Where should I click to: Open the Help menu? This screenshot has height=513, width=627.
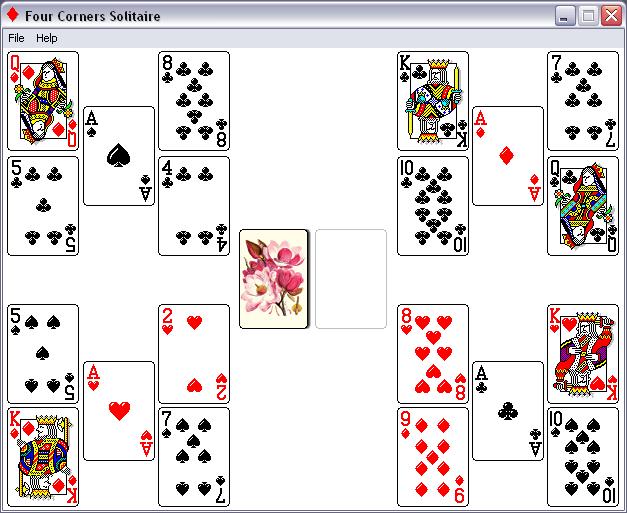pos(47,38)
